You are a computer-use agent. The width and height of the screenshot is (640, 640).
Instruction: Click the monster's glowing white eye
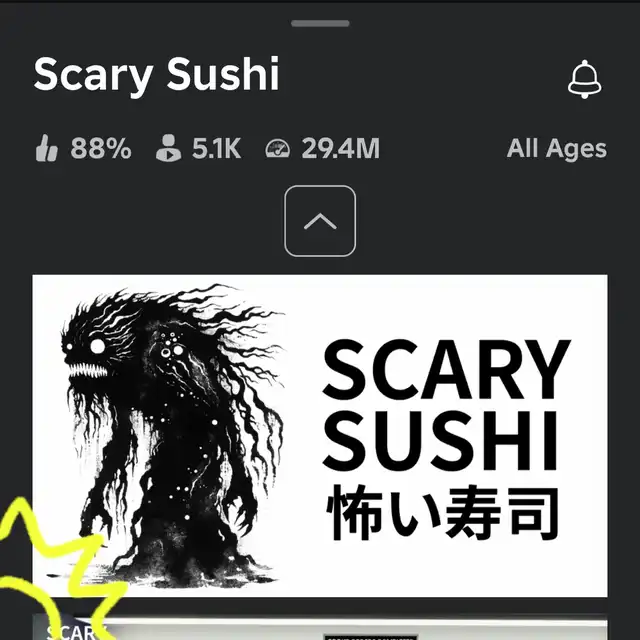(98, 346)
